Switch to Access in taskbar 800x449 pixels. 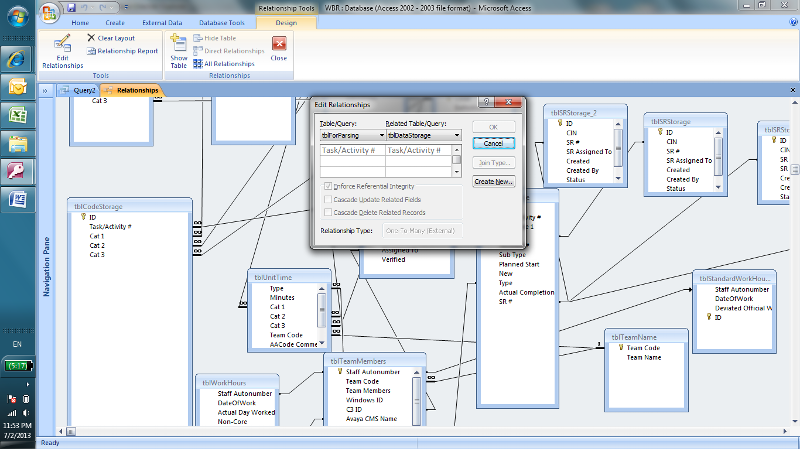coord(17,171)
